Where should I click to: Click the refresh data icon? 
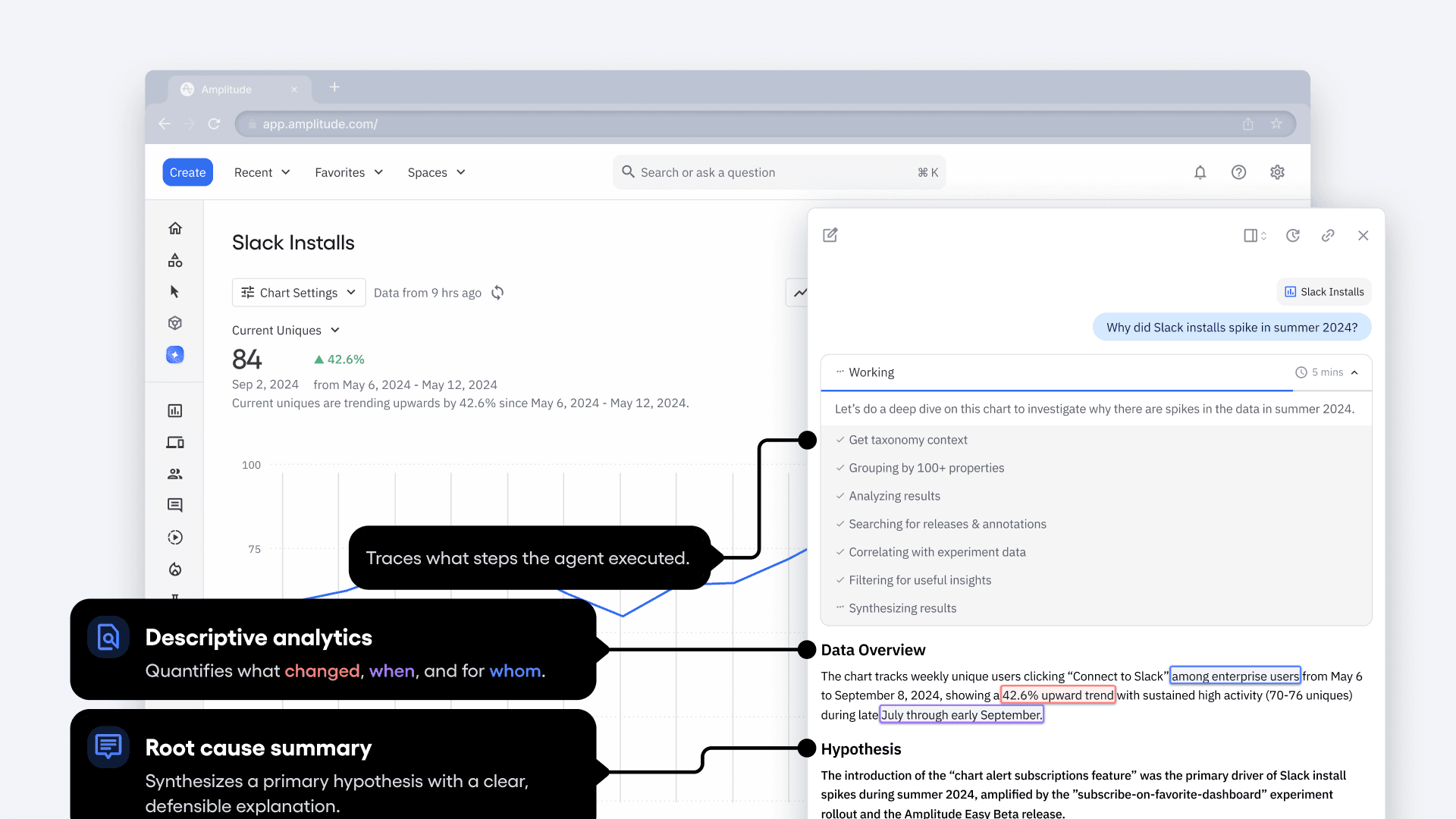click(497, 293)
